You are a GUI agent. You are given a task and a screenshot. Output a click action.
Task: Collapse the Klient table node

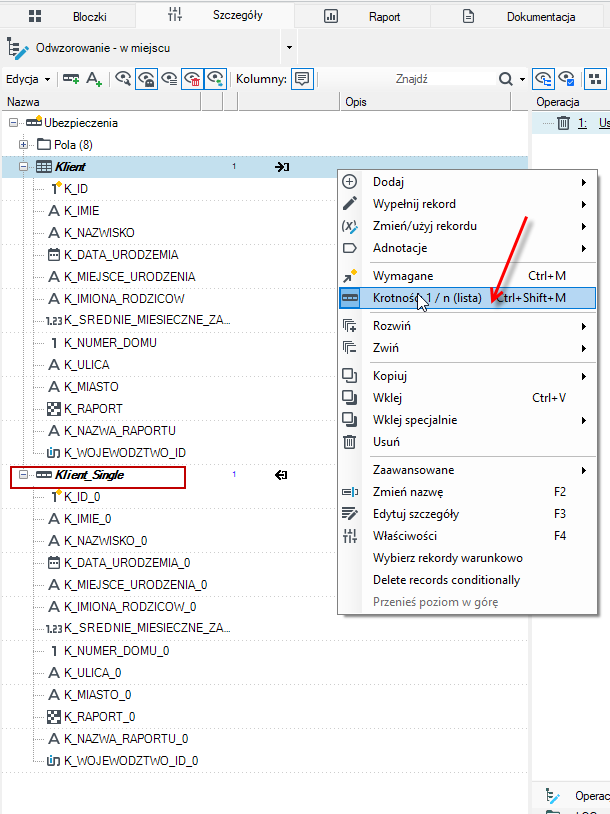click(23, 167)
